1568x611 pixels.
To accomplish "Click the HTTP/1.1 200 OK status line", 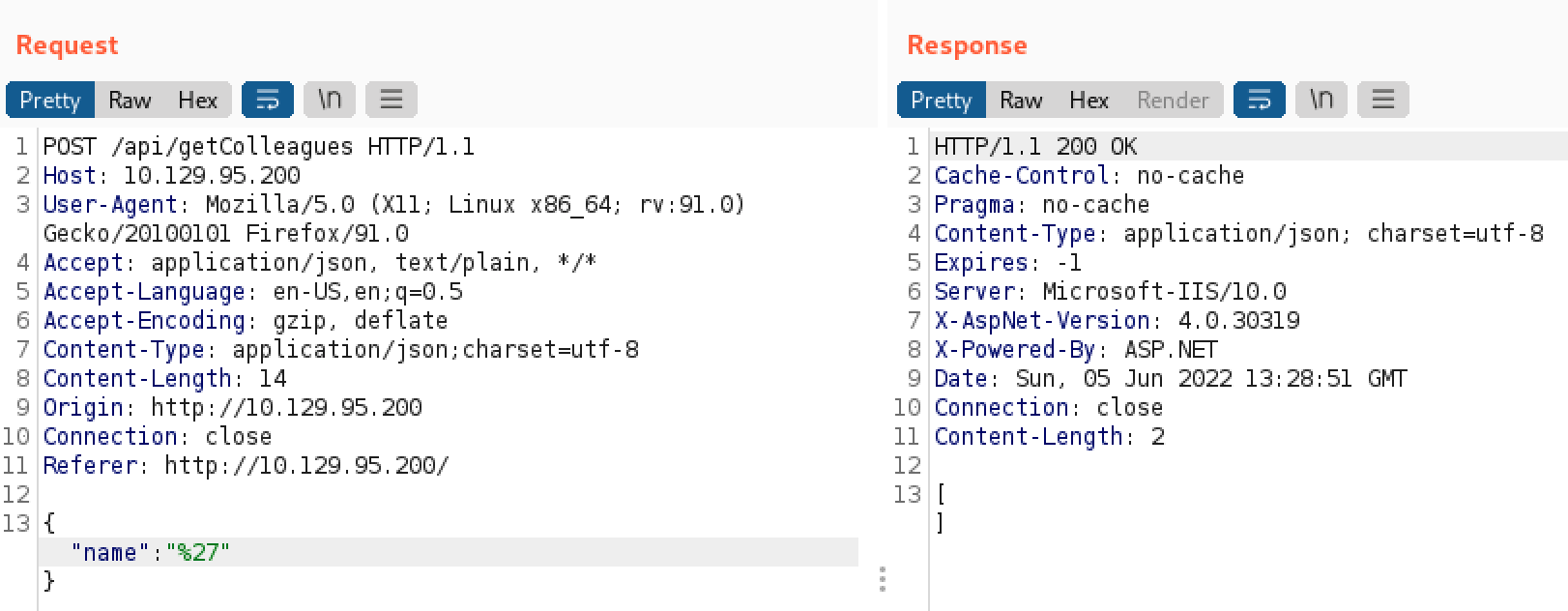I will pos(1035,147).
